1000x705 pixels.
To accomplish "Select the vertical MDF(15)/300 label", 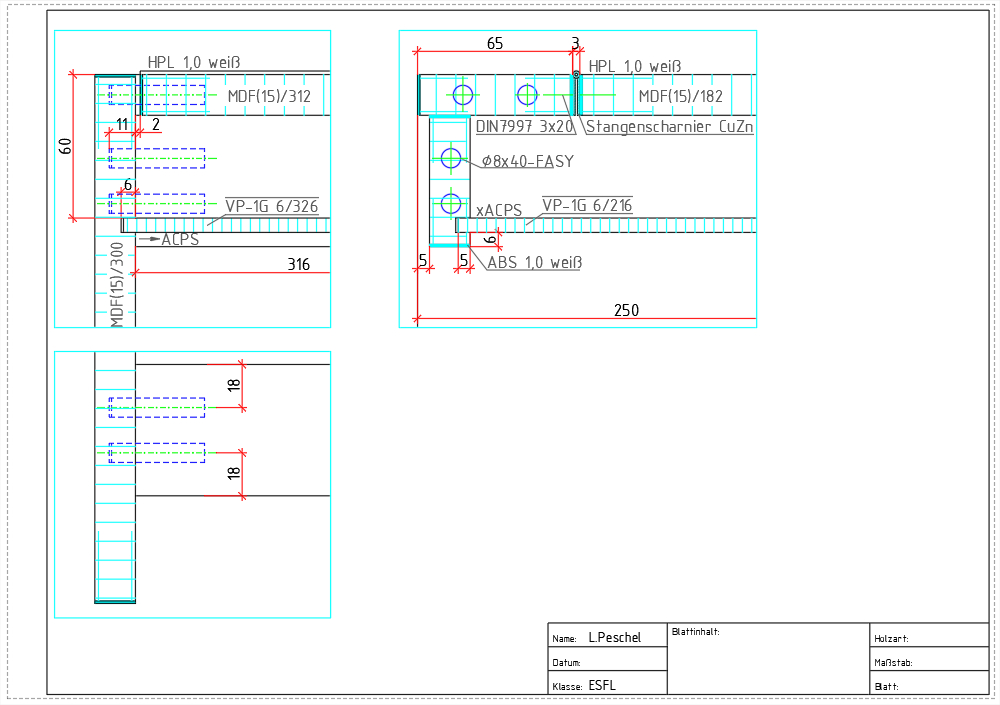I will point(118,284).
